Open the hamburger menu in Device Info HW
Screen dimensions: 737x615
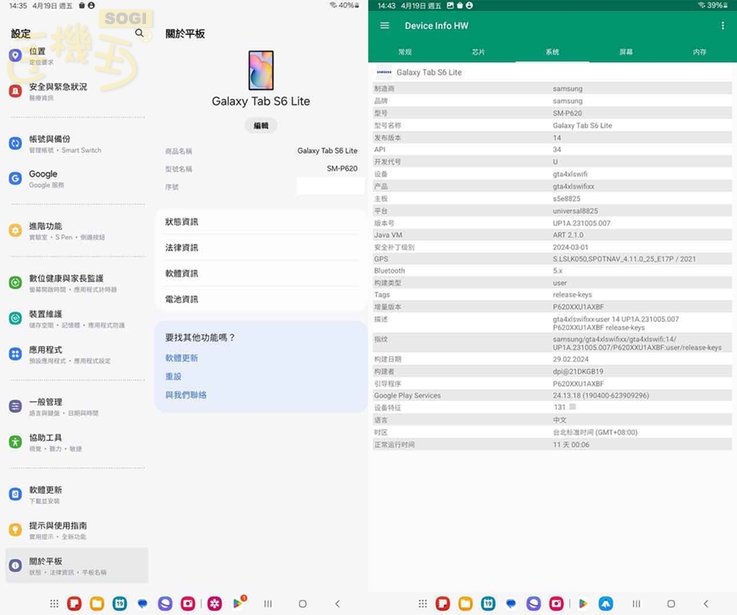coord(384,25)
